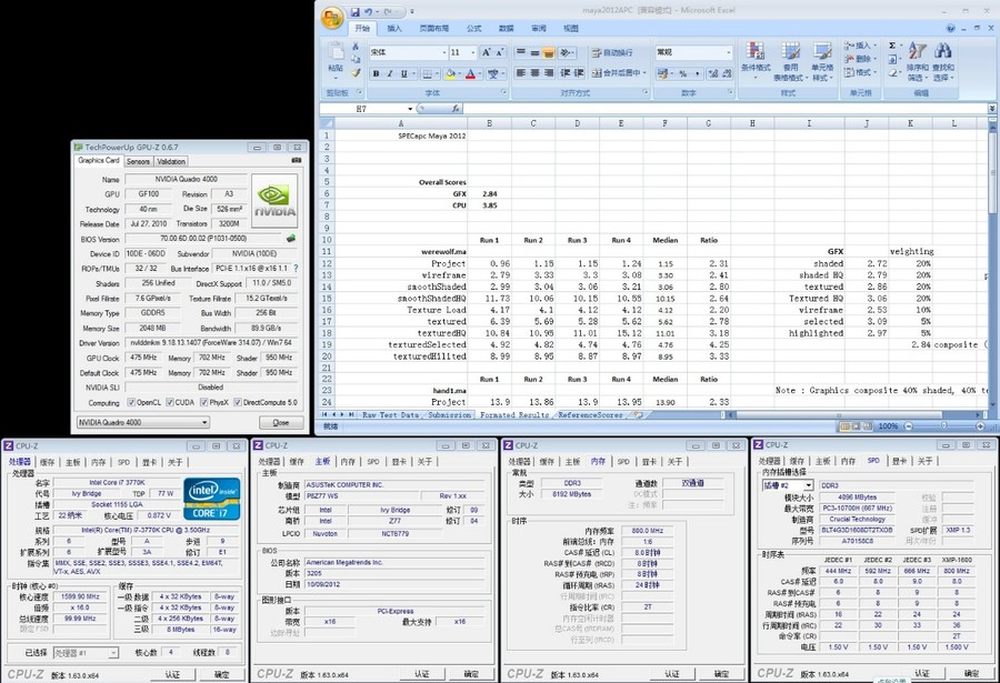Open the round Office button in Excel
Image resolution: width=1000 pixels, height=683 pixels.
332,18
